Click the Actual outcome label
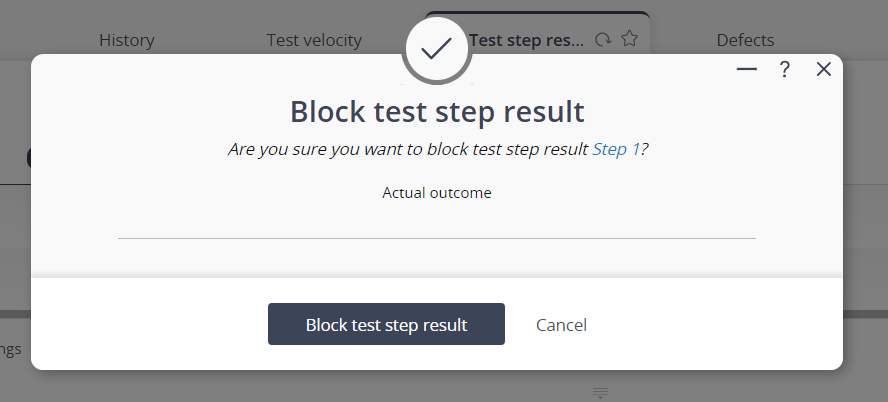This screenshot has width=888, height=402. tap(436, 192)
